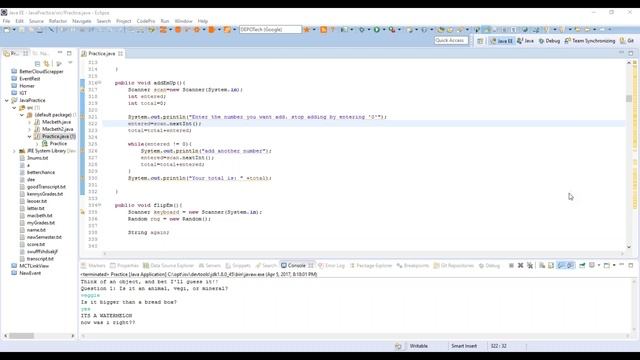Screen dimensions: 640x360
Task: Open the Source menu
Action: [x=36, y=21]
